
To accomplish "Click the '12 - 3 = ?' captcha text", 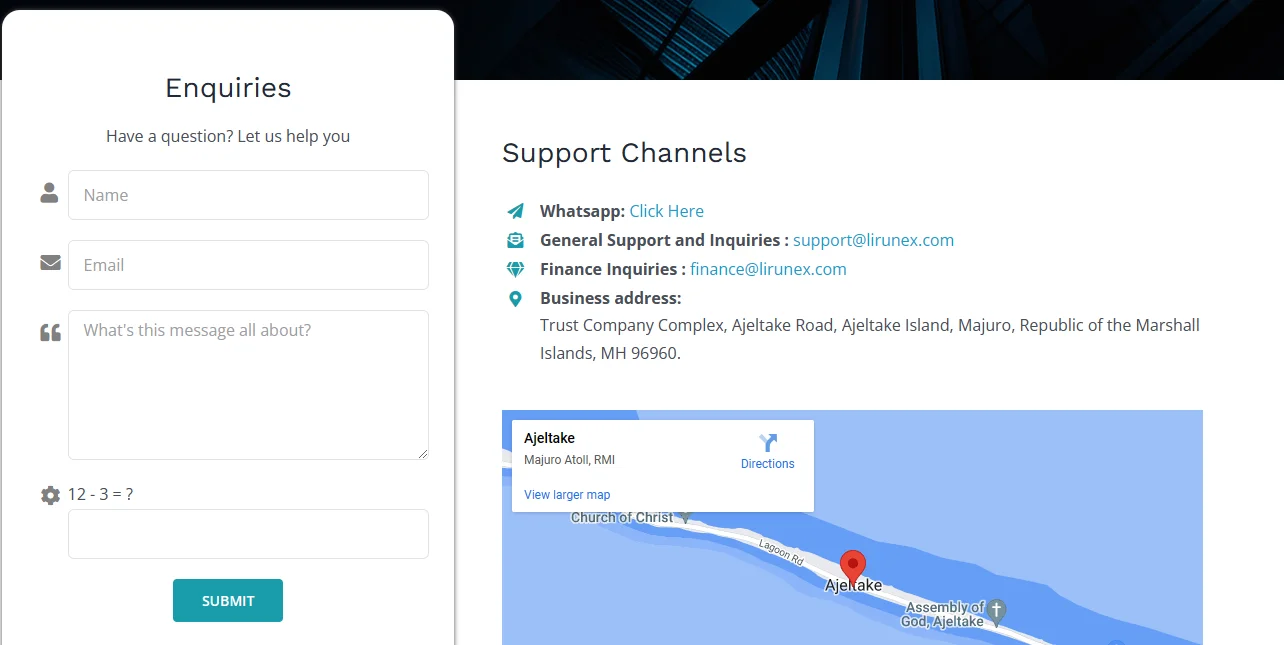I will [100, 494].
